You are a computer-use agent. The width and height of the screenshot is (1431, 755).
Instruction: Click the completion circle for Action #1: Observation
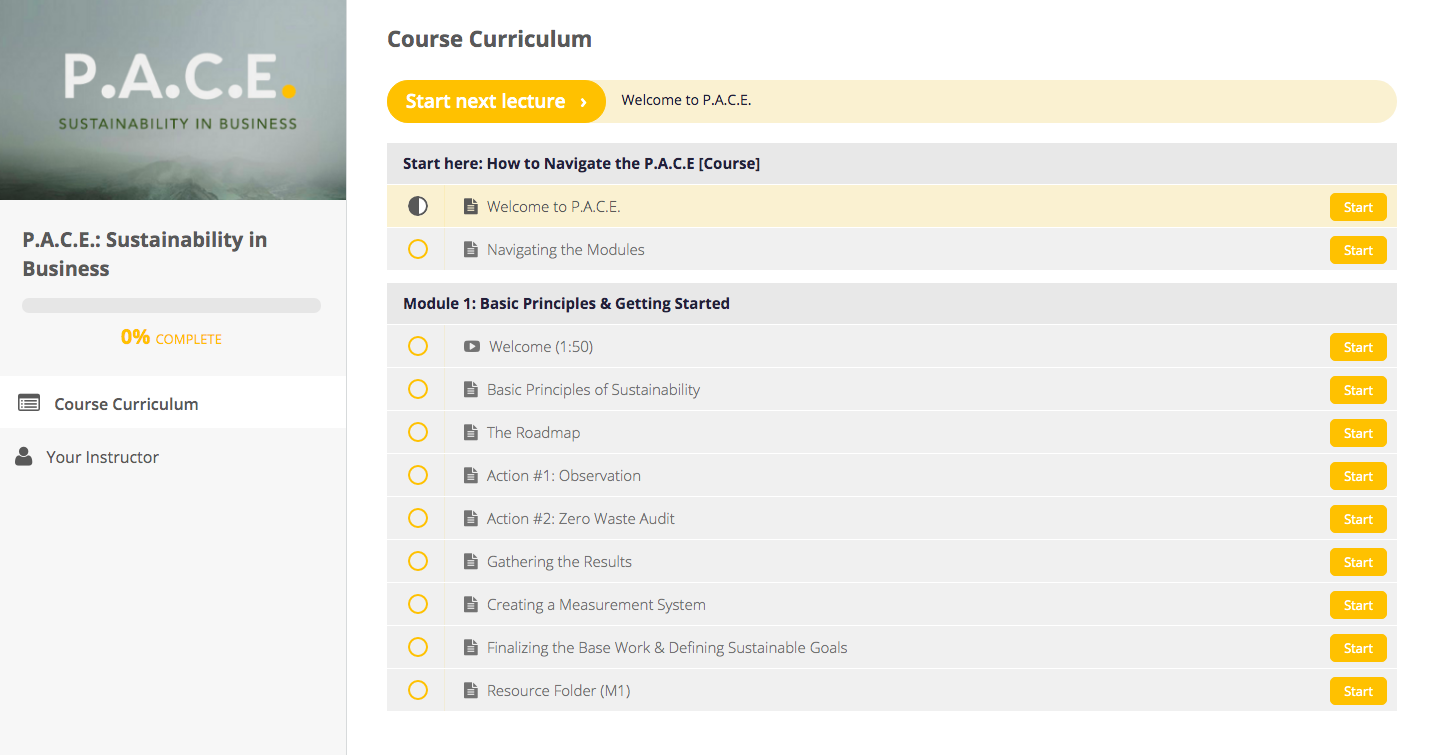[418, 475]
